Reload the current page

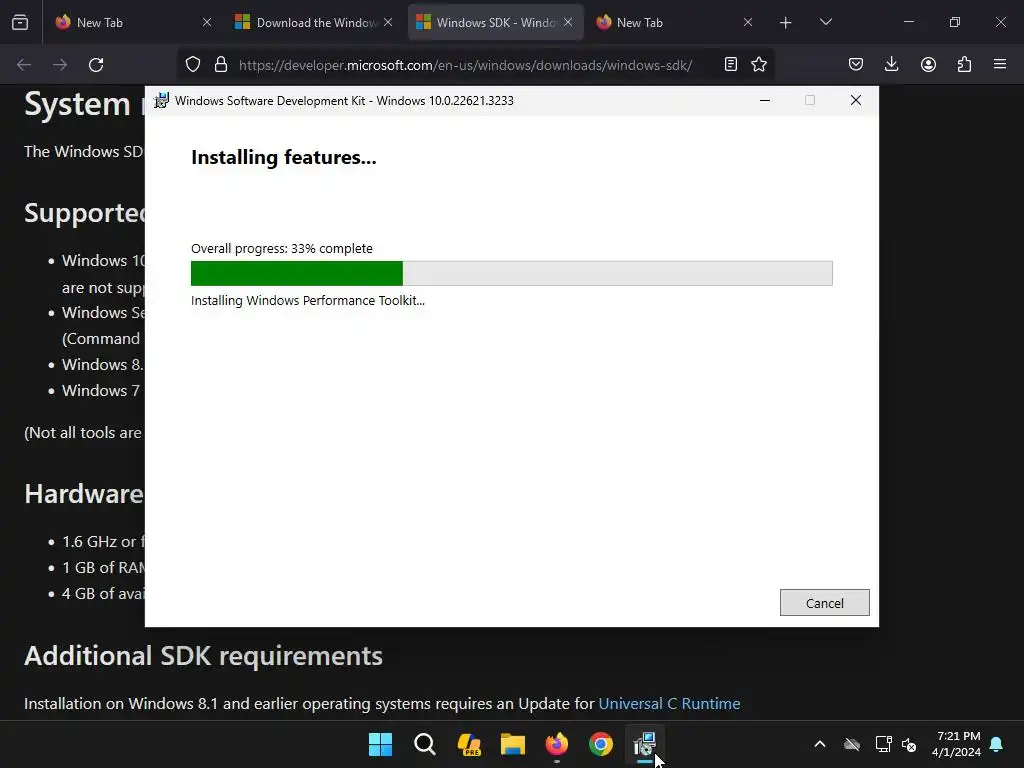click(96, 65)
